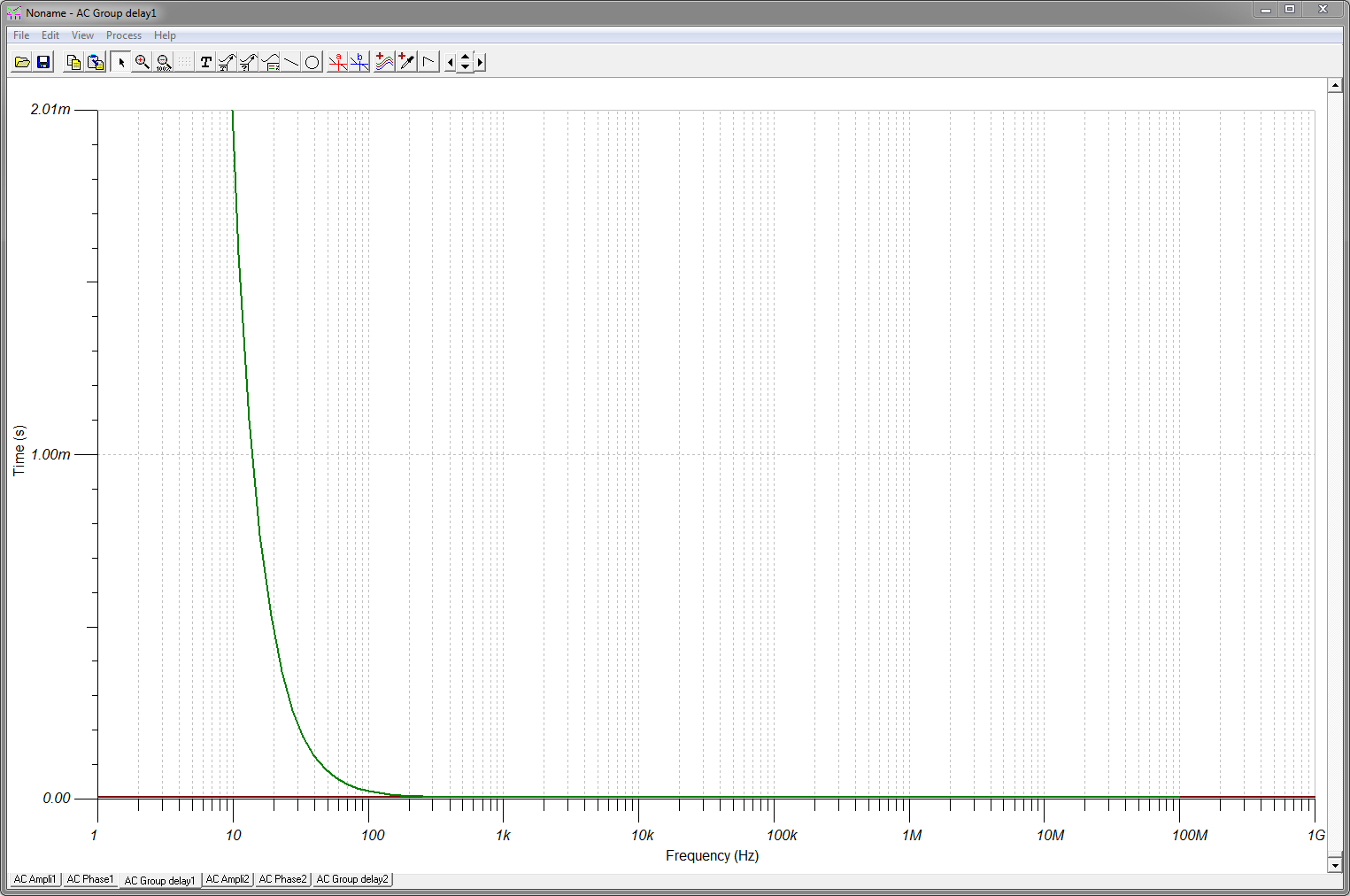Add more curves with plus-curves icon
Viewport: 1350px width, 896px height.
point(384,62)
